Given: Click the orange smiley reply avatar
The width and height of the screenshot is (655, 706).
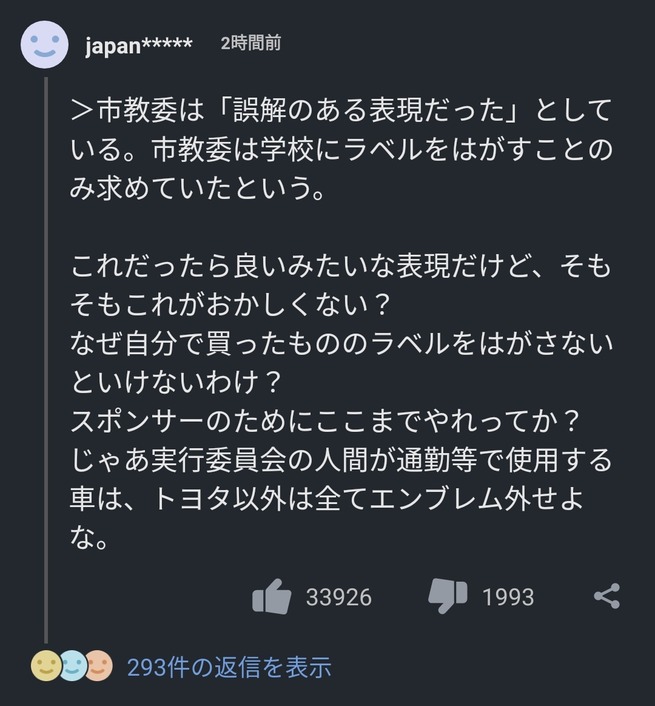Looking at the screenshot, I should point(99,665).
